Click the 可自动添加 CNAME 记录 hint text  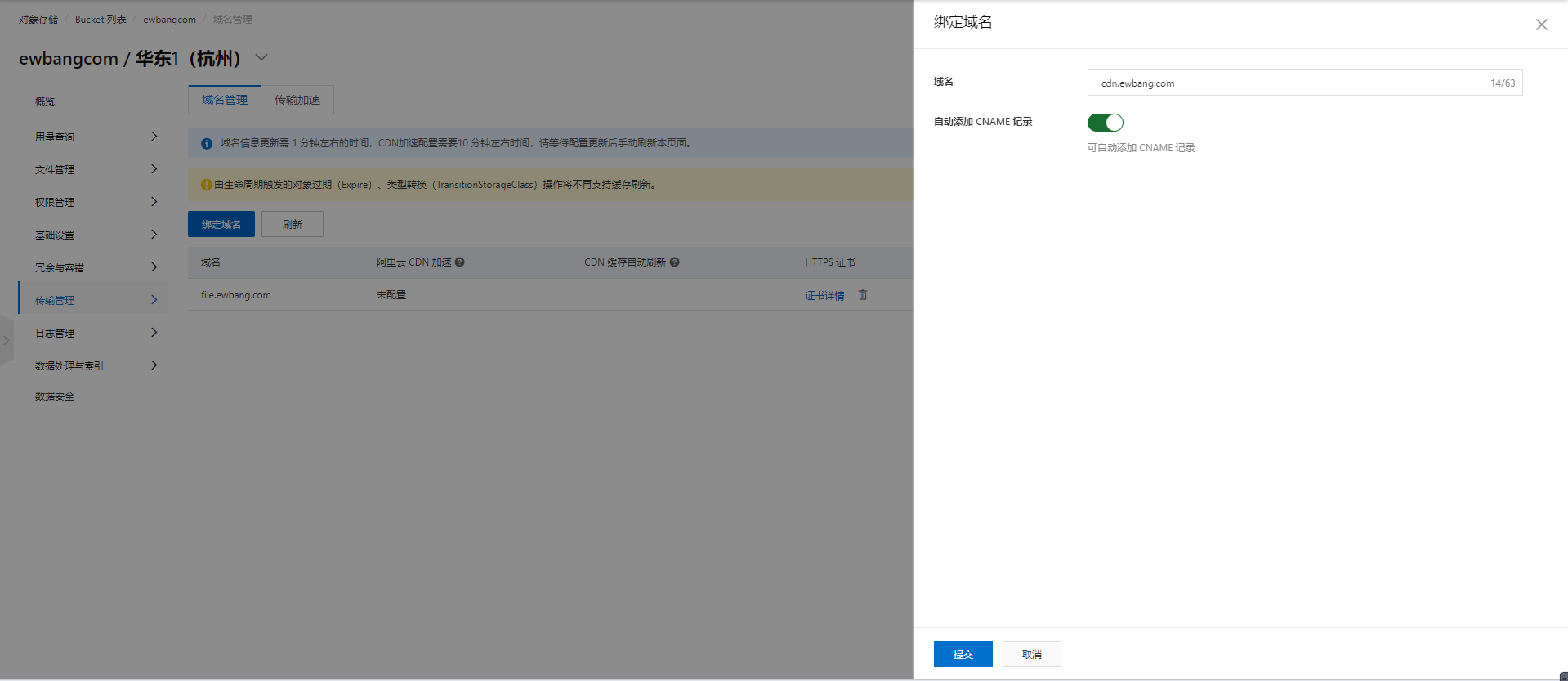click(1141, 148)
